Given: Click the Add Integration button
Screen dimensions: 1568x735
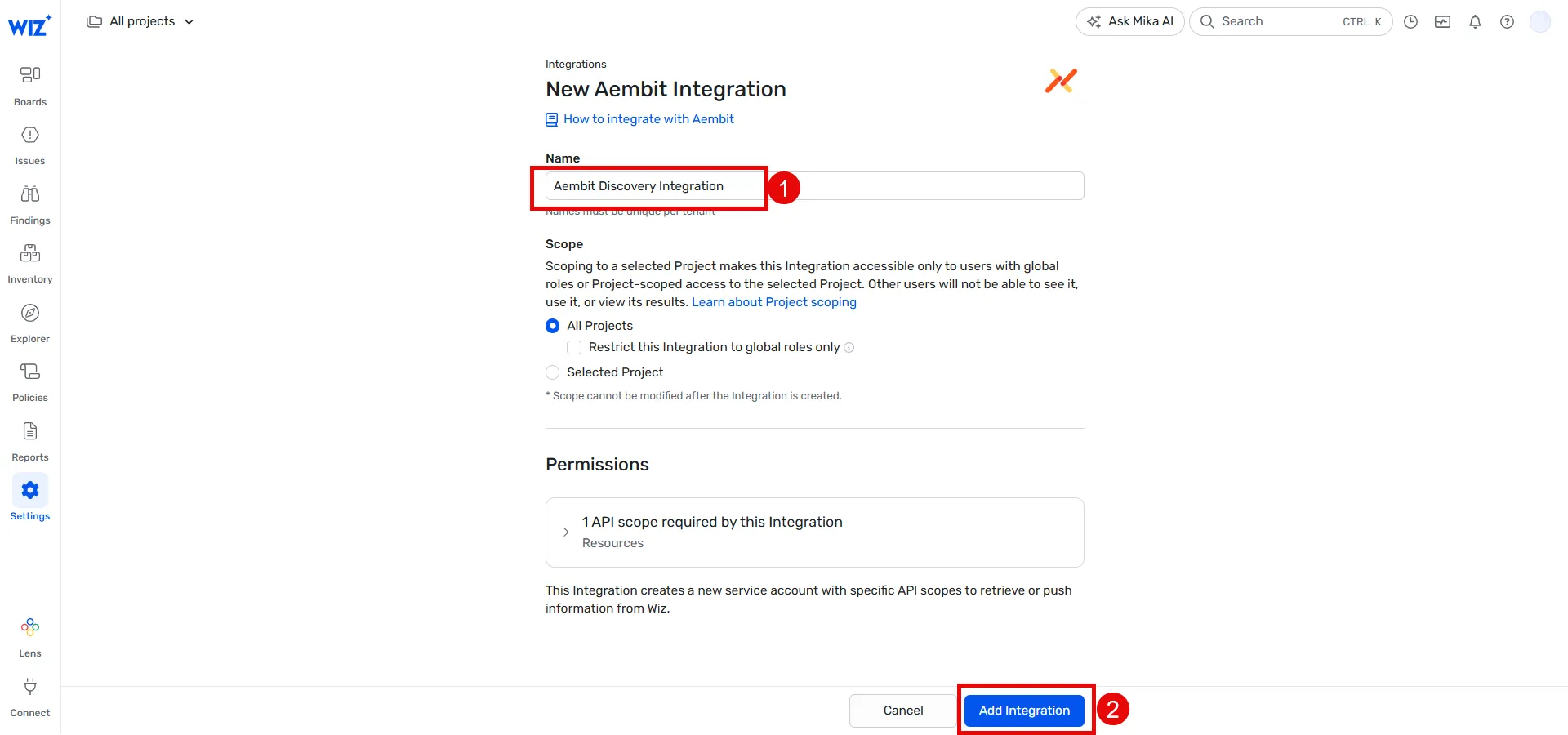Looking at the screenshot, I should pos(1024,710).
